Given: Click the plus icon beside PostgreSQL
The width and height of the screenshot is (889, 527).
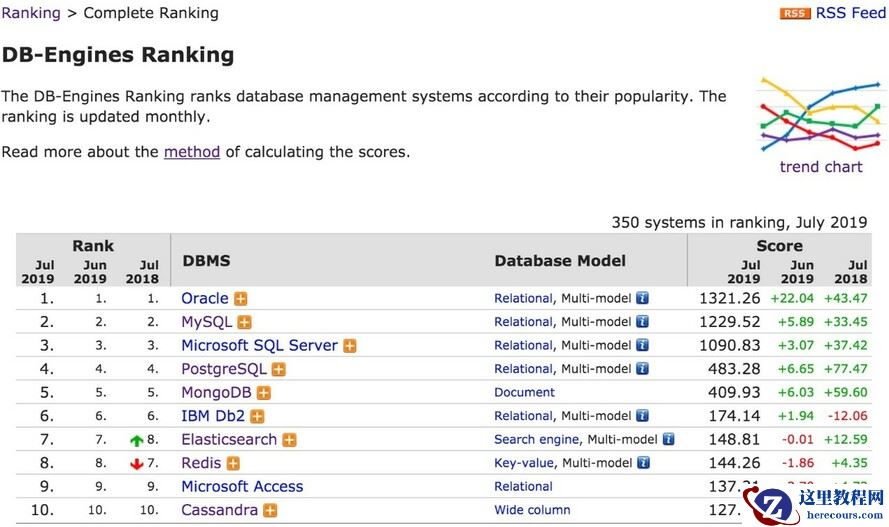Looking at the screenshot, I should [x=279, y=369].
